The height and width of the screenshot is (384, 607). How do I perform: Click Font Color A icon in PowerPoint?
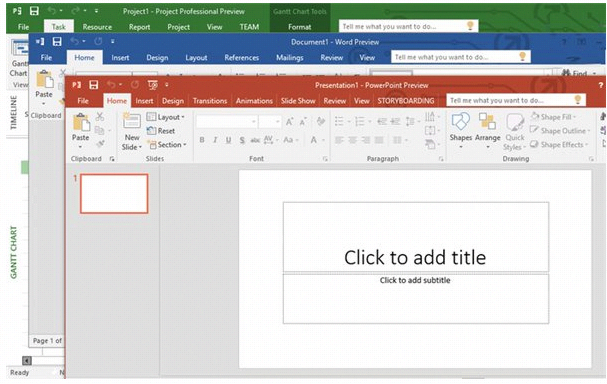[314, 140]
